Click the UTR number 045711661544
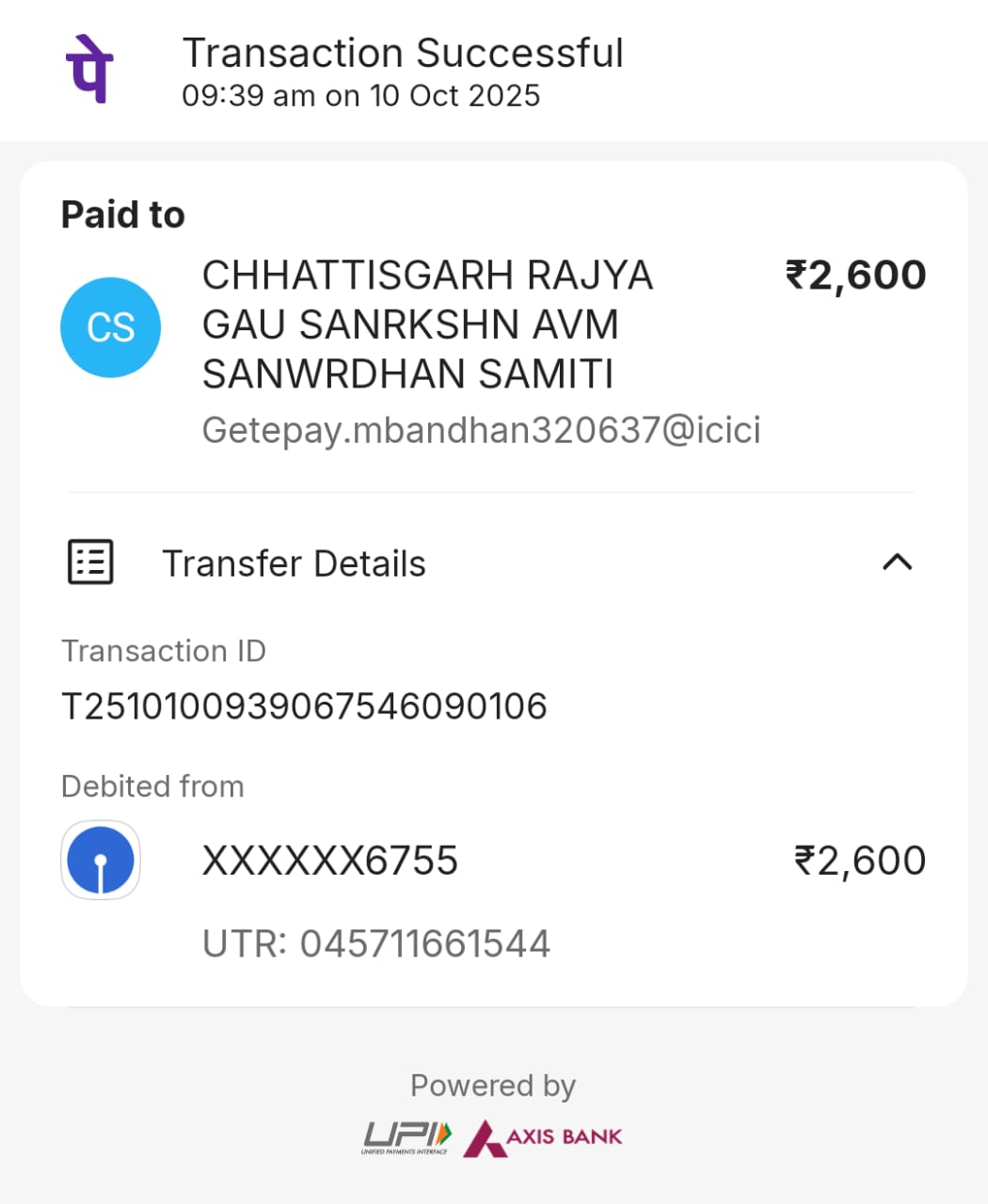The image size is (988, 1204). pos(424,943)
